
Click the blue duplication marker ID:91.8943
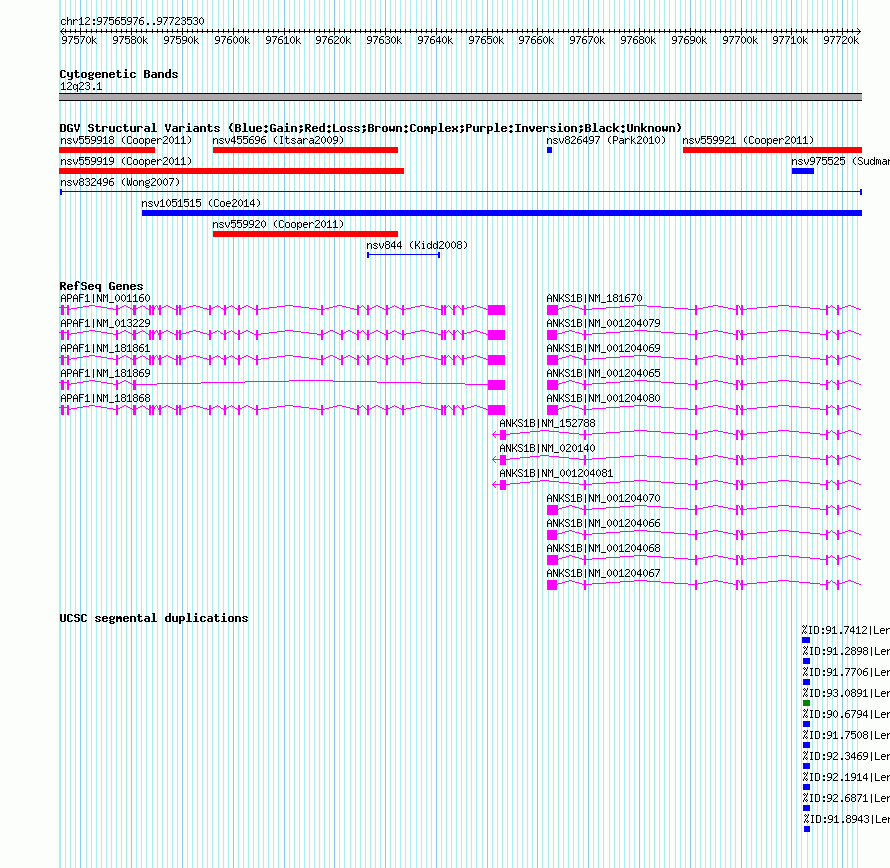[807, 829]
